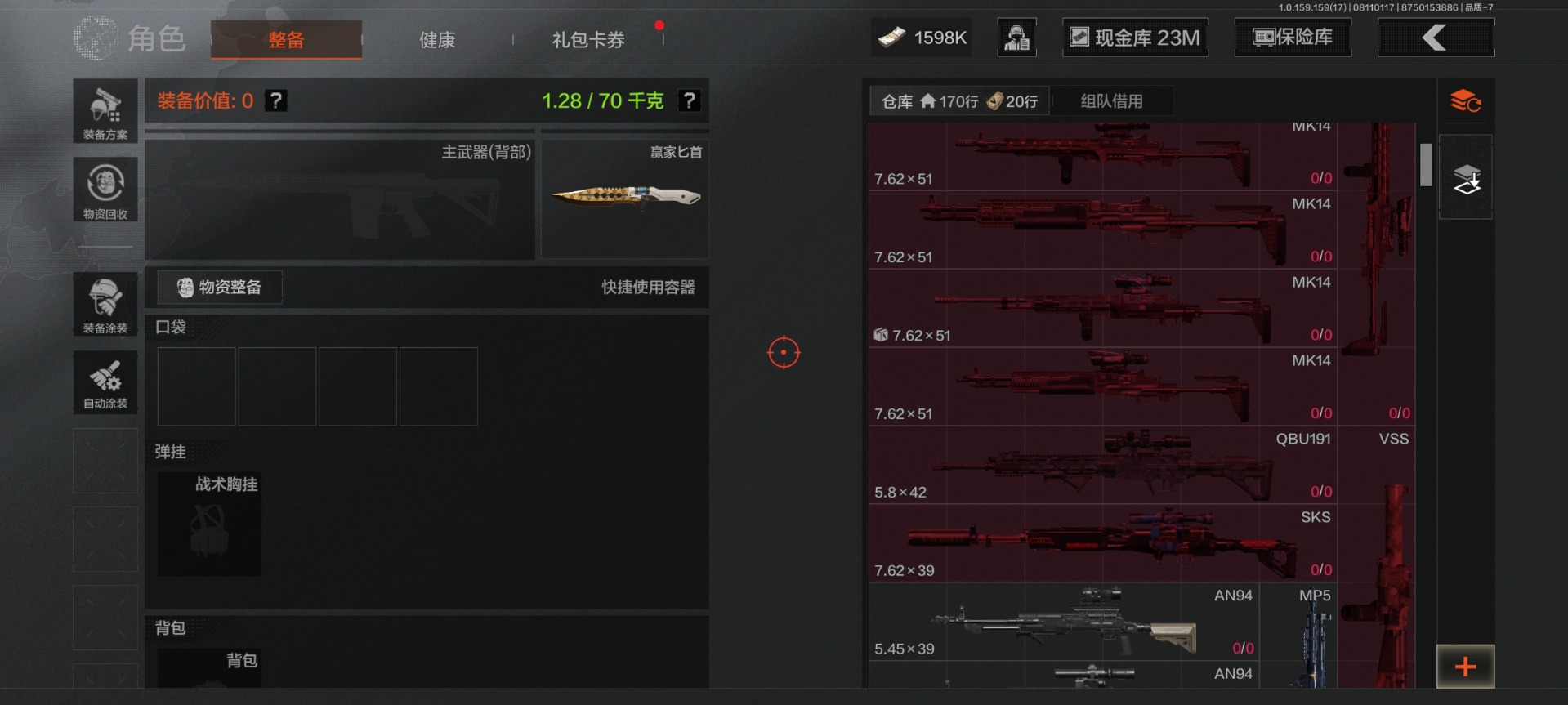Open the 现金库 23M button
The width and height of the screenshot is (1568, 705).
1135,38
